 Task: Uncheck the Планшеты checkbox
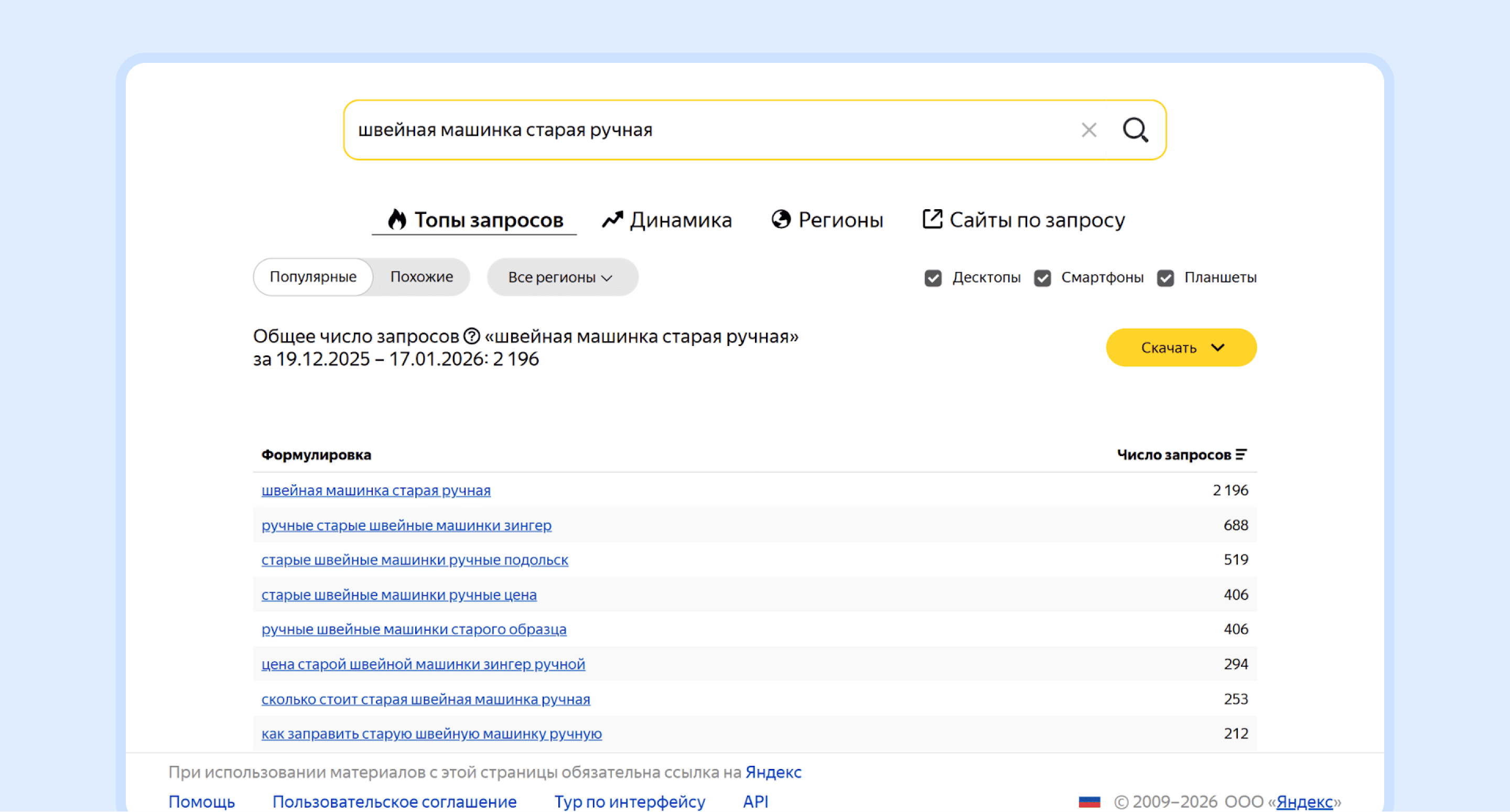coord(1166,277)
